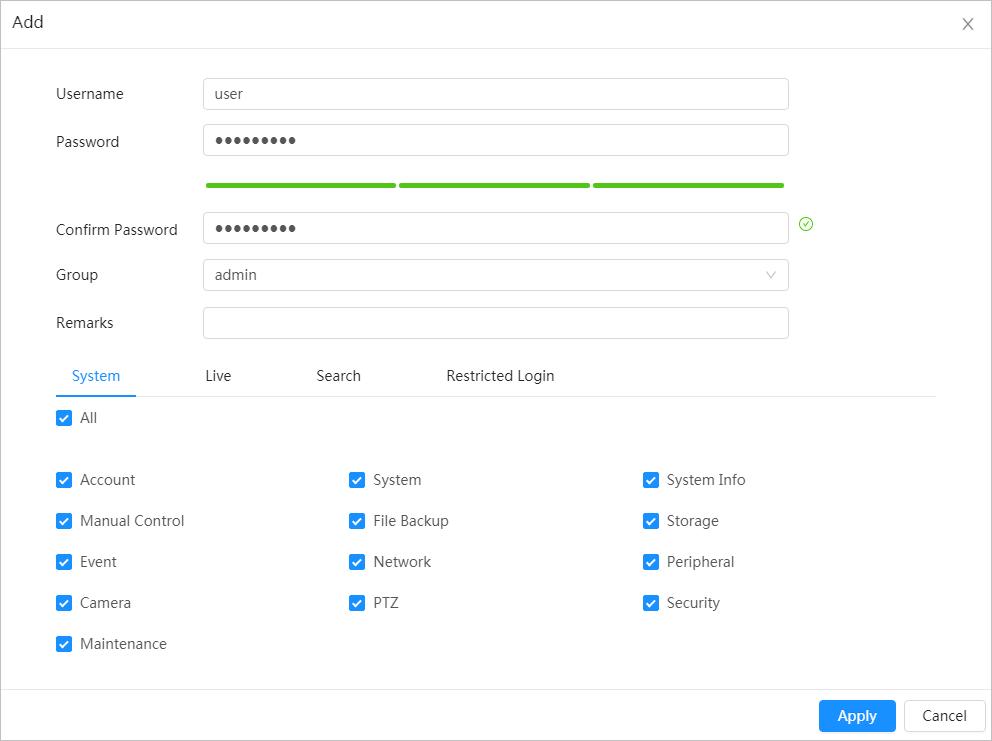Viewport: 992px width, 741px height.
Task: Open the admin group combo box
Action: pyautogui.click(x=495, y=275)
